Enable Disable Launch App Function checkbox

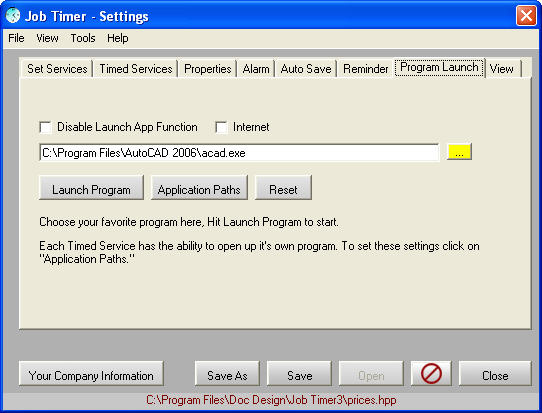pos(46,127)
